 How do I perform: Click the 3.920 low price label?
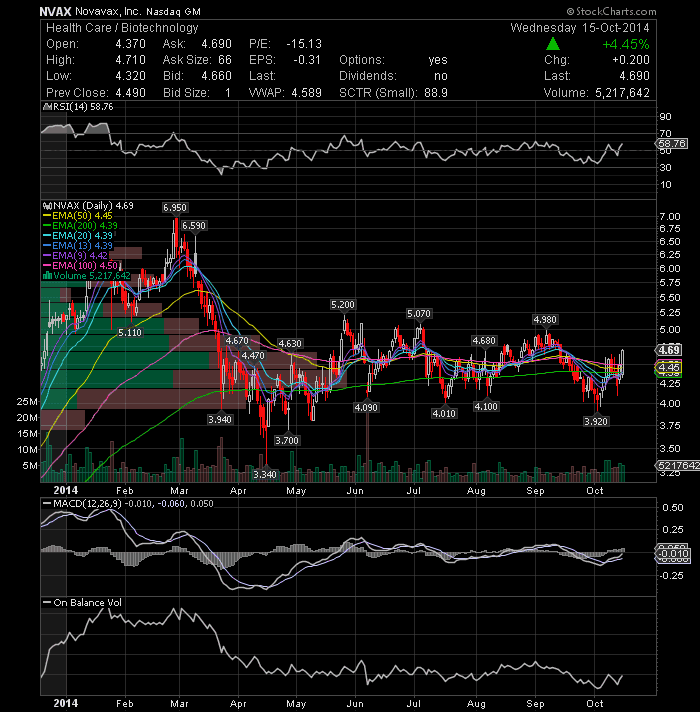[x=596, y=421]
